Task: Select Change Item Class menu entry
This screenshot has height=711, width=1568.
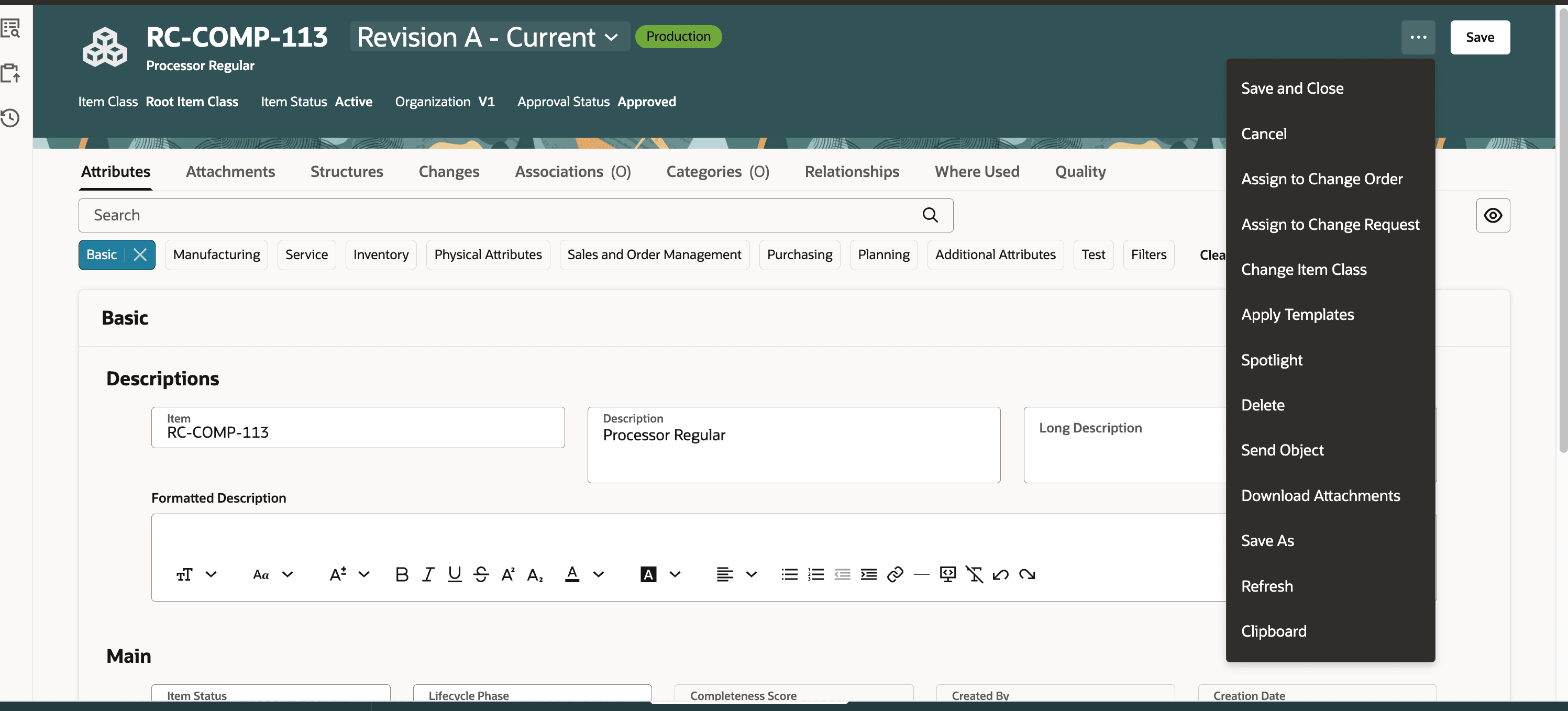Action: (1303, 269)
